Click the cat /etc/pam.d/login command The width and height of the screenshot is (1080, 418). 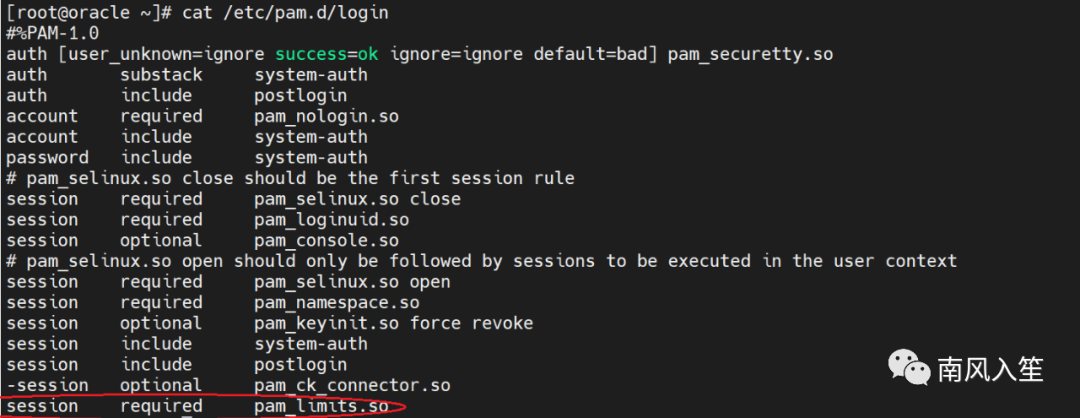(285, 13)
